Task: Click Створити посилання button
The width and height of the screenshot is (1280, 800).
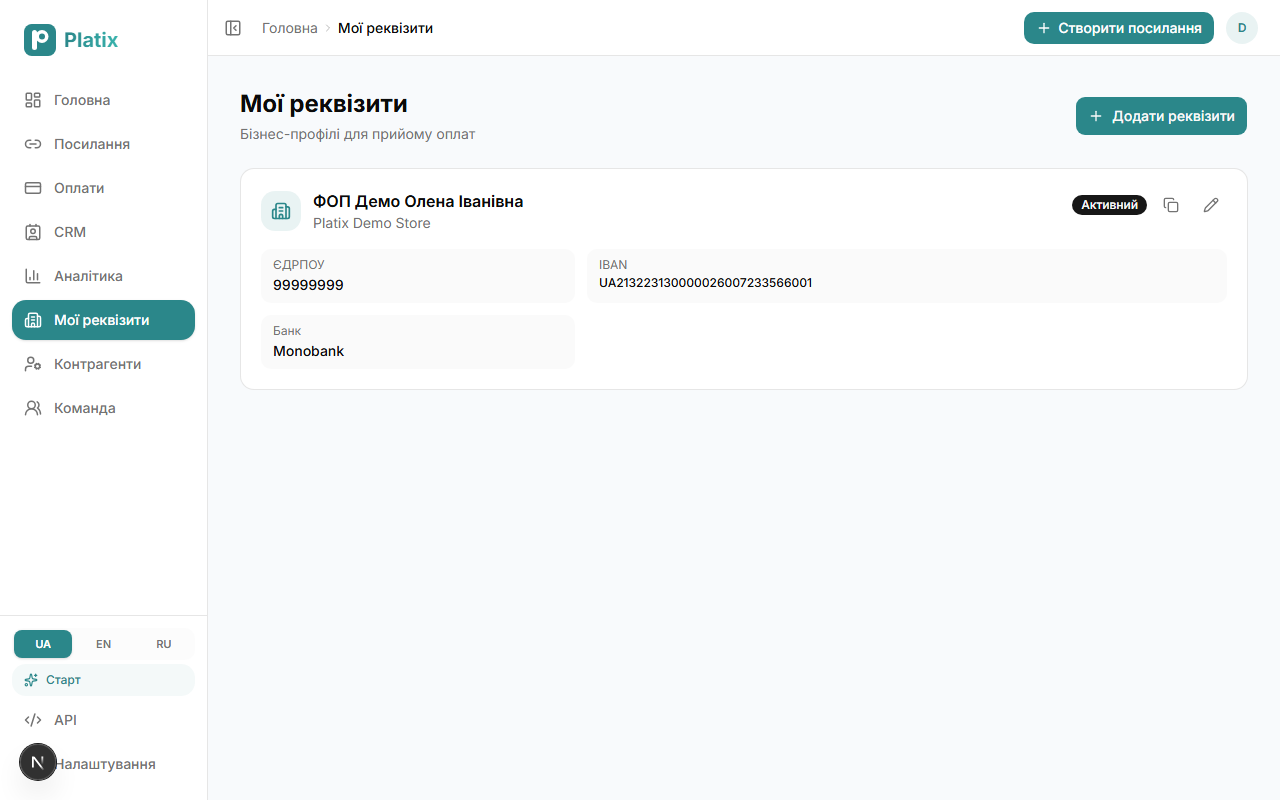Action: tap(1119, 28)
